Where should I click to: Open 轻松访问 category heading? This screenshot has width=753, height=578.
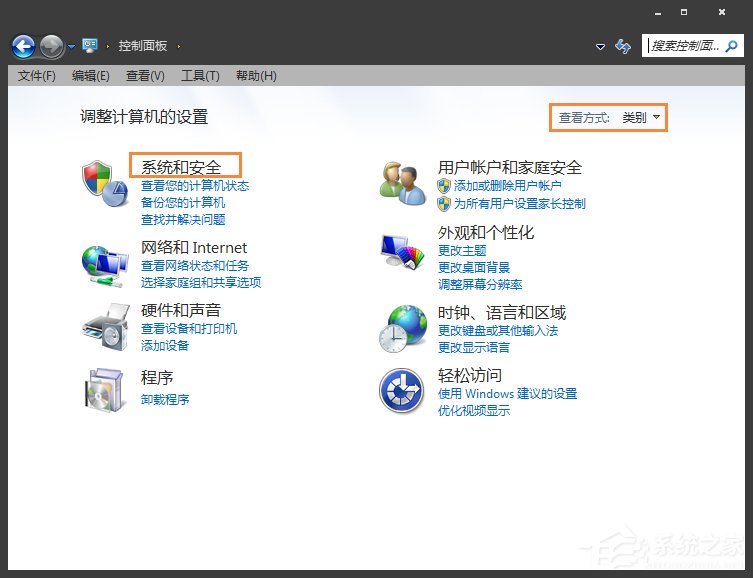(470, 375)
